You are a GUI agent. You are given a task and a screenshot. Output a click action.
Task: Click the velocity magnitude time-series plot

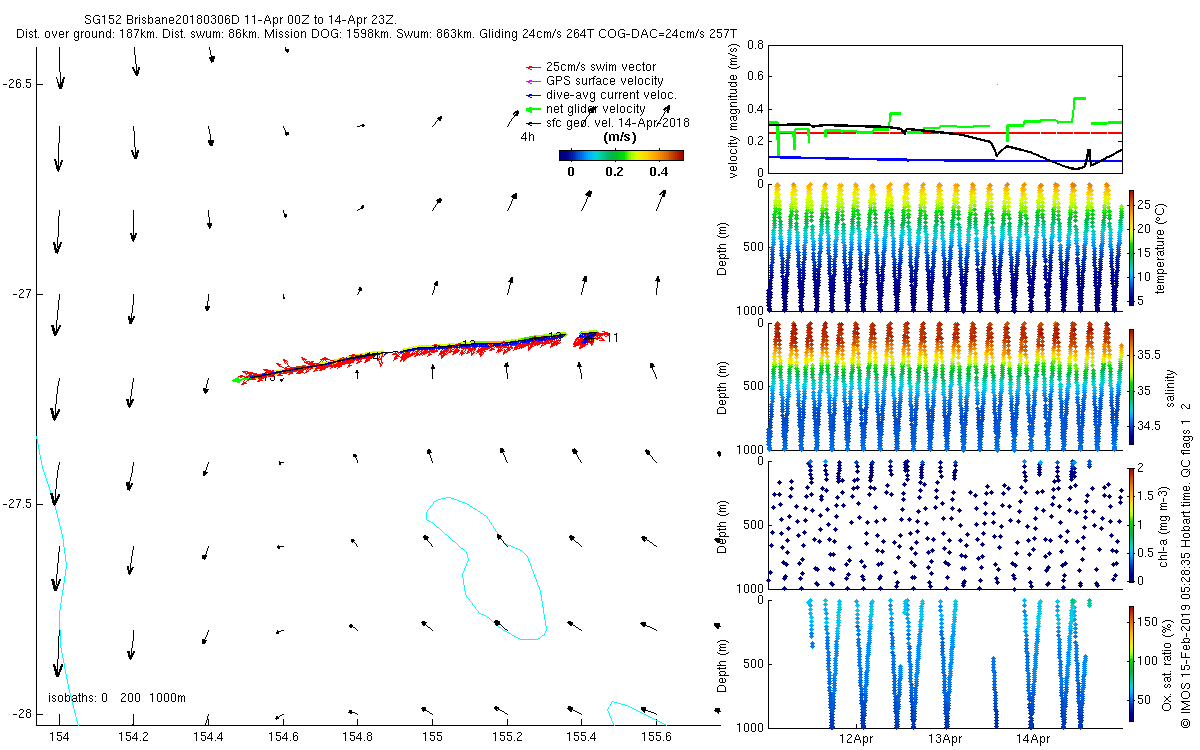(x=943, y=108)
